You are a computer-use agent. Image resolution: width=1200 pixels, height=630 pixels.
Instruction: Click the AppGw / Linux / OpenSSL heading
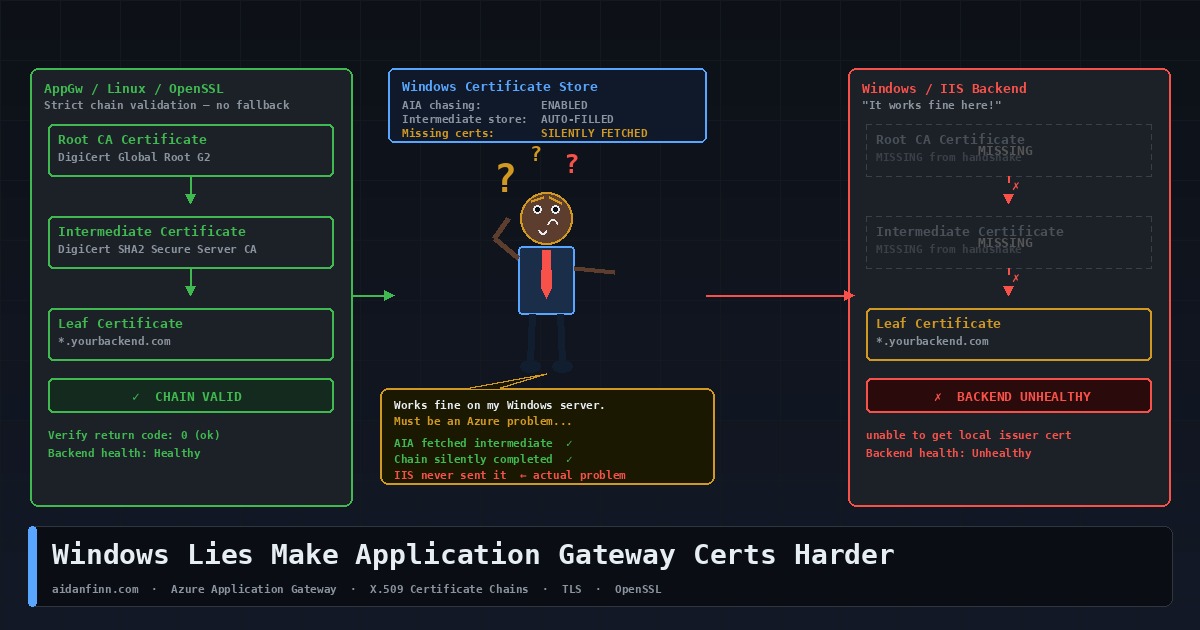tap(134, 89)
